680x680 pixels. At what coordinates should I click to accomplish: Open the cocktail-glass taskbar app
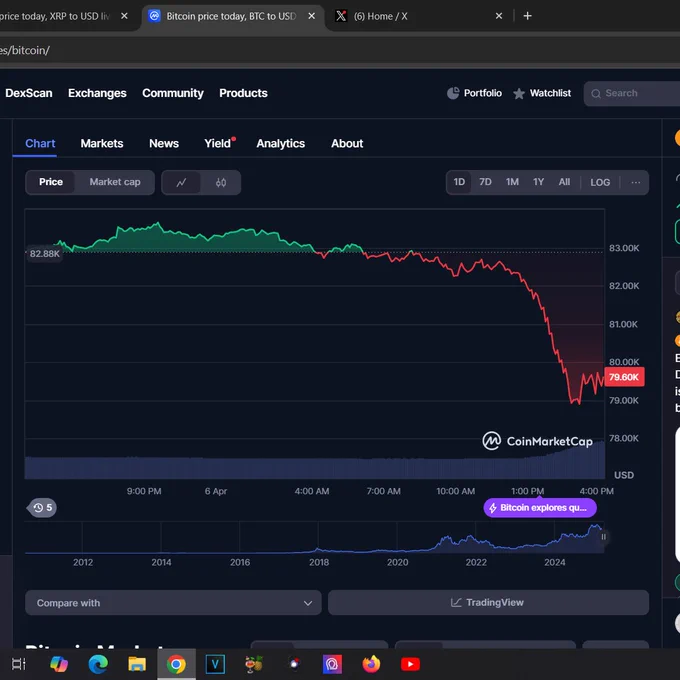pyautogui.click(x=254, y=664)
